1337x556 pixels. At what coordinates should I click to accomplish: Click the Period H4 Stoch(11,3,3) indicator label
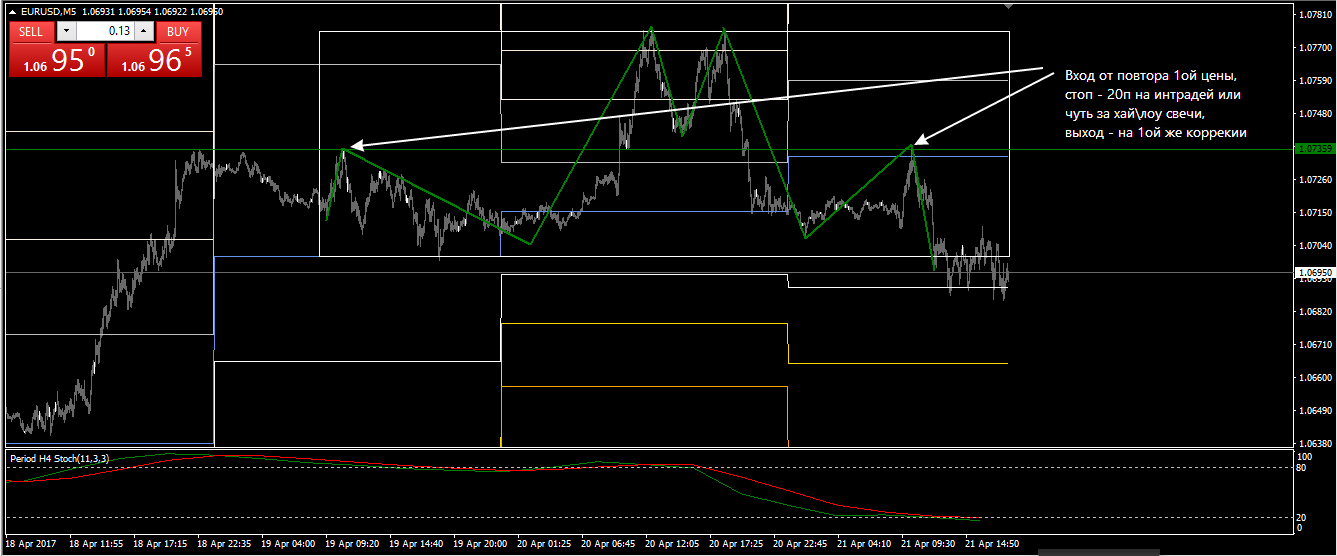tap(59, 457)
